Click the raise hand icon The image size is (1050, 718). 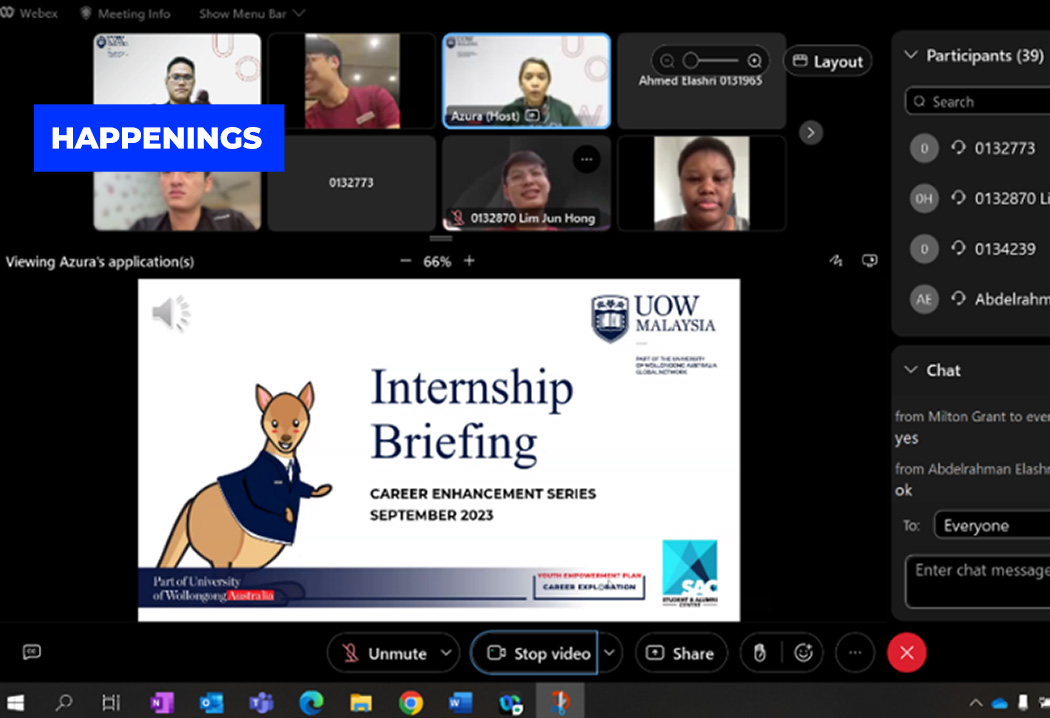pyautogui.click(x=759, y=653)
